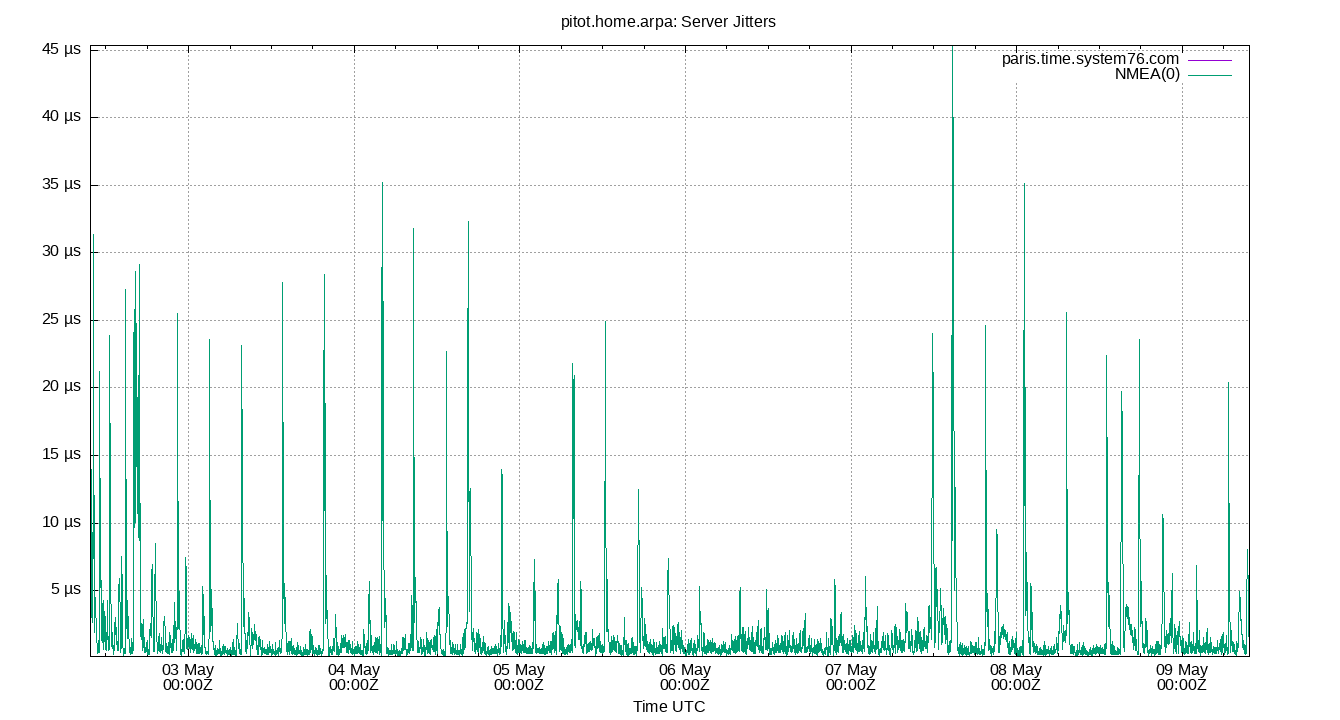Click the green legend line for NMEA(0)

(x=1210, y=75)
